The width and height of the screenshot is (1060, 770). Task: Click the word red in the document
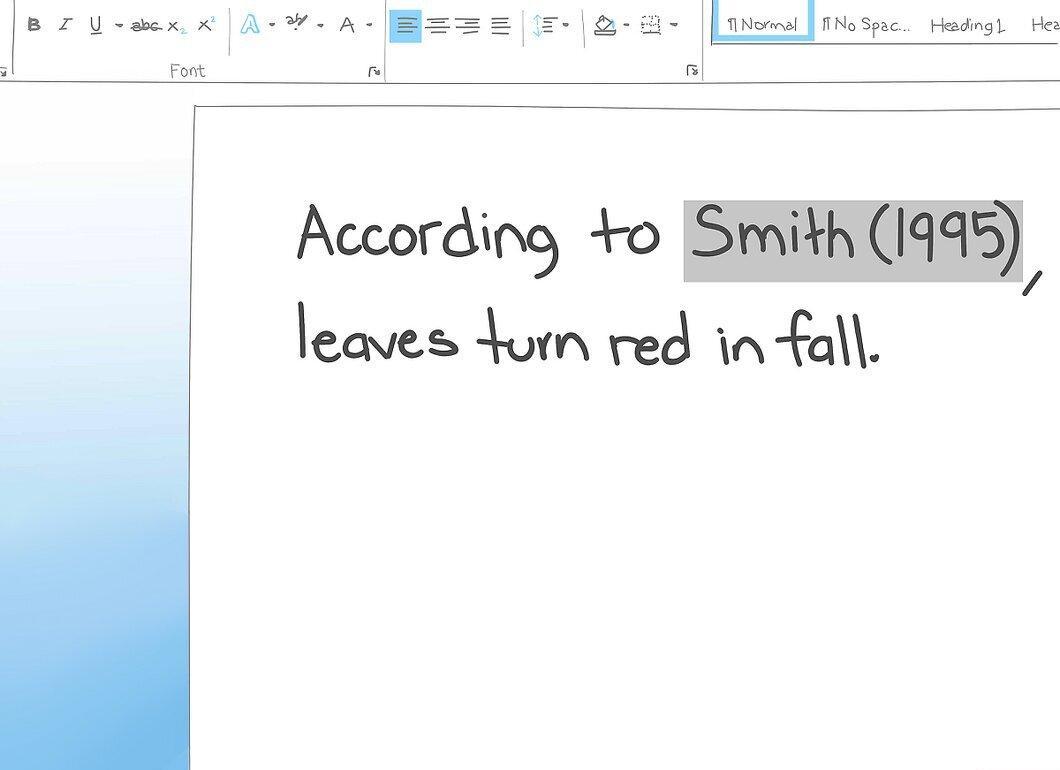click(650, 338)
